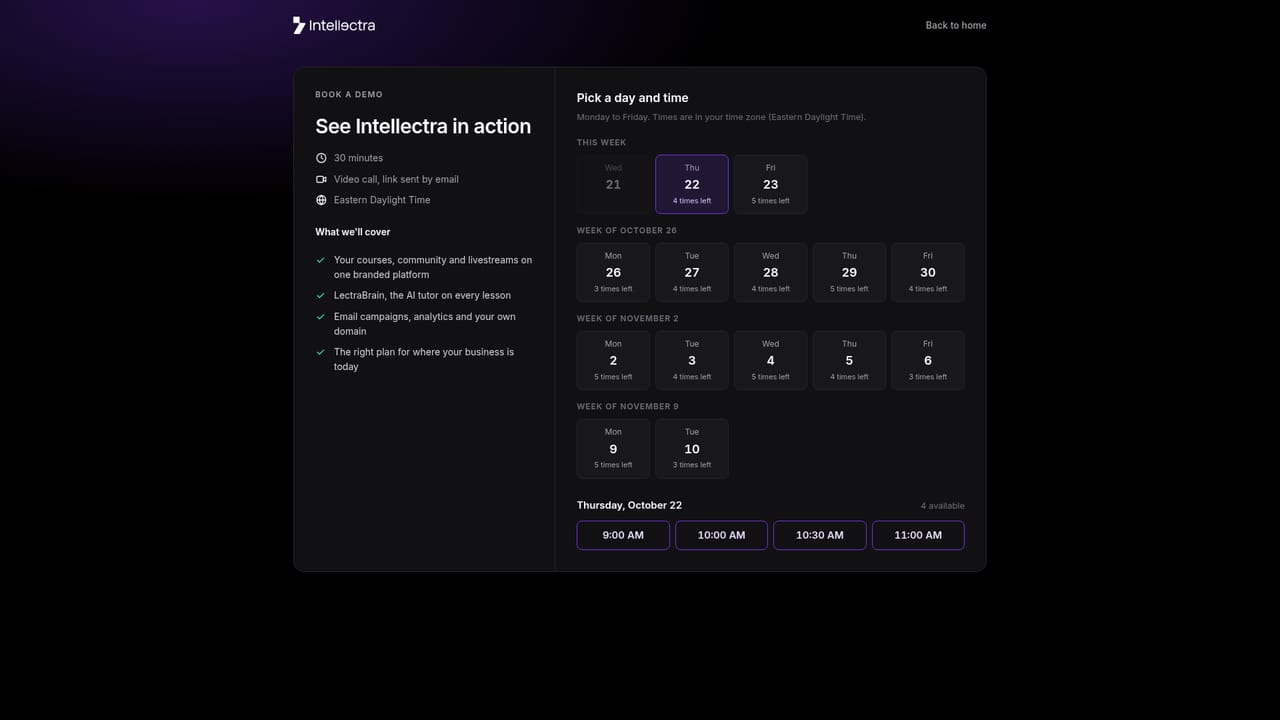The height and width of the screenshot is (720, 1280).
Task: Pick the 11:00 AM time slot
Action: 918,535
